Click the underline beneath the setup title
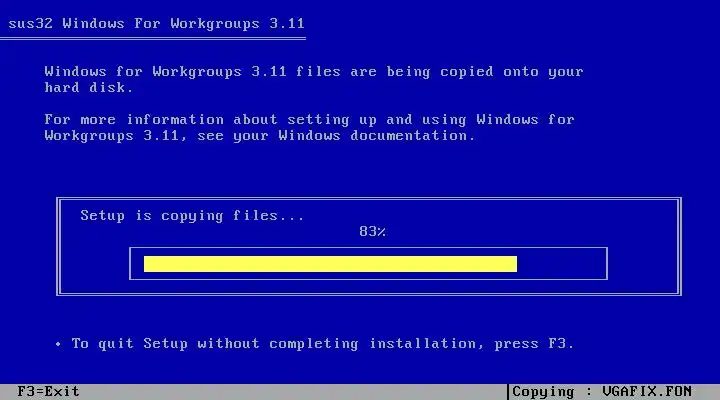 click(x=153, y=39)
